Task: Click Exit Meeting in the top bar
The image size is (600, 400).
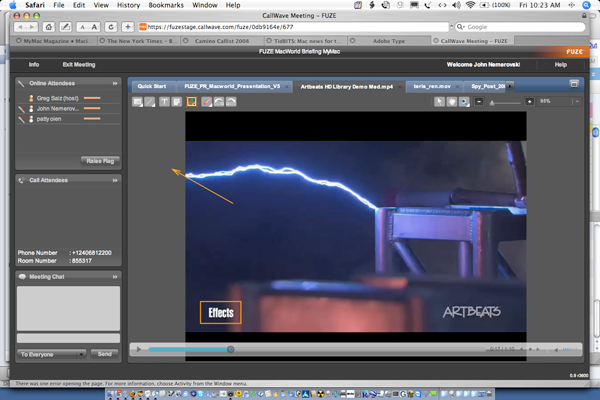Action: coord(78,64)
